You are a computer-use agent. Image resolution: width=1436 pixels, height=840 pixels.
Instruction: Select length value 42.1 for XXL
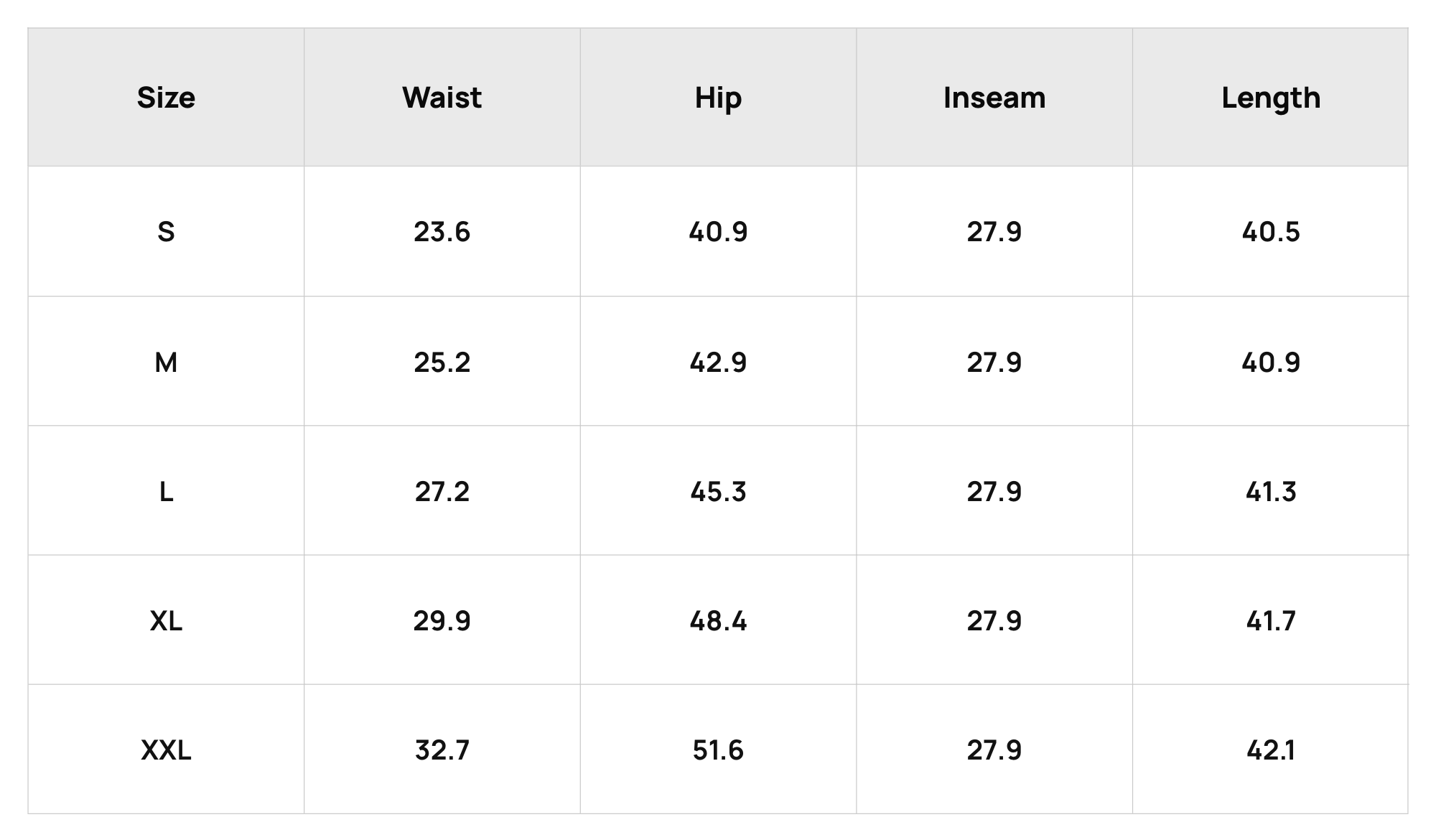[1271, 750]
